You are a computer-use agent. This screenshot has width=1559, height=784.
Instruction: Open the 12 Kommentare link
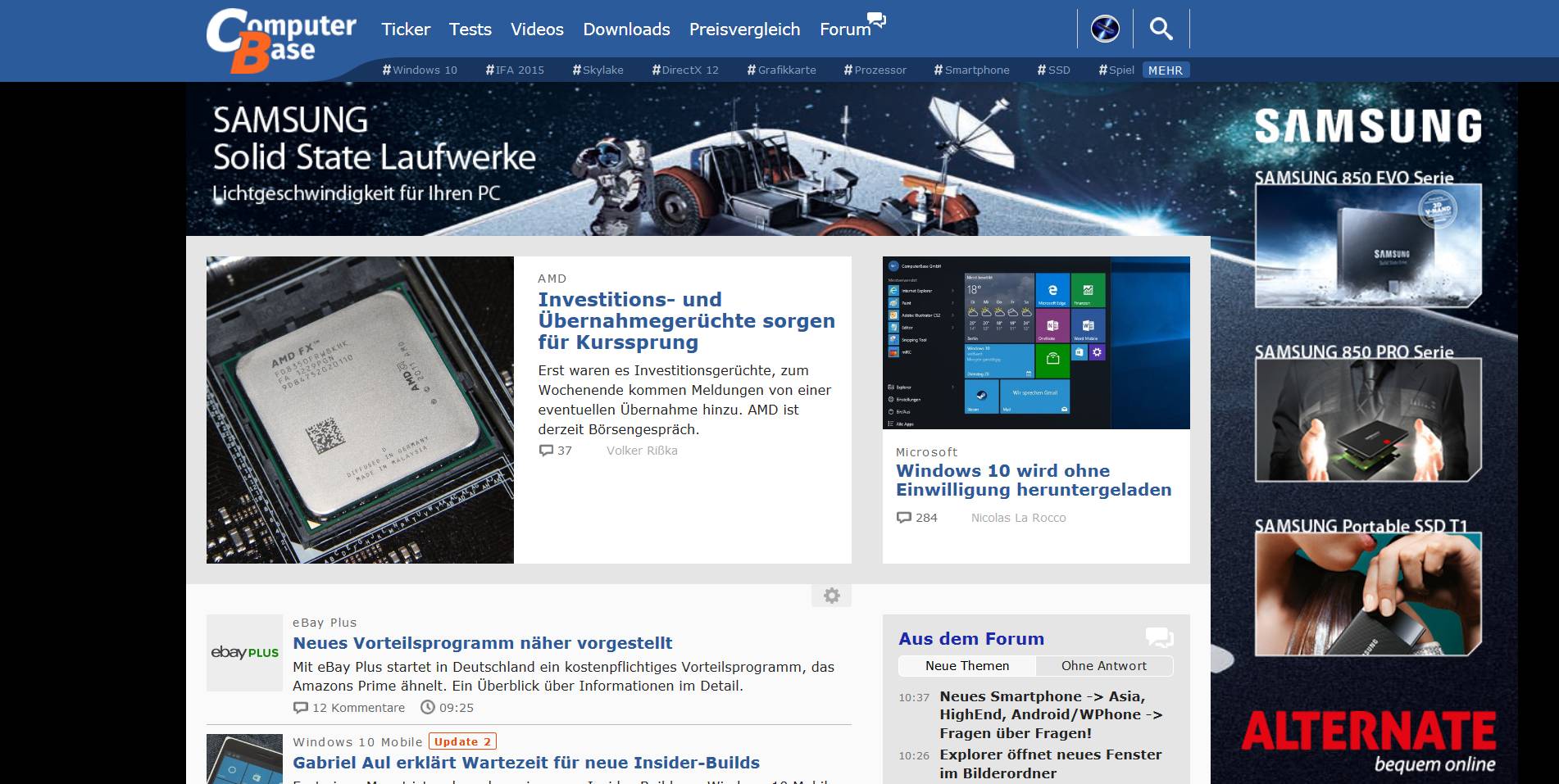click(x=358, y=708)
